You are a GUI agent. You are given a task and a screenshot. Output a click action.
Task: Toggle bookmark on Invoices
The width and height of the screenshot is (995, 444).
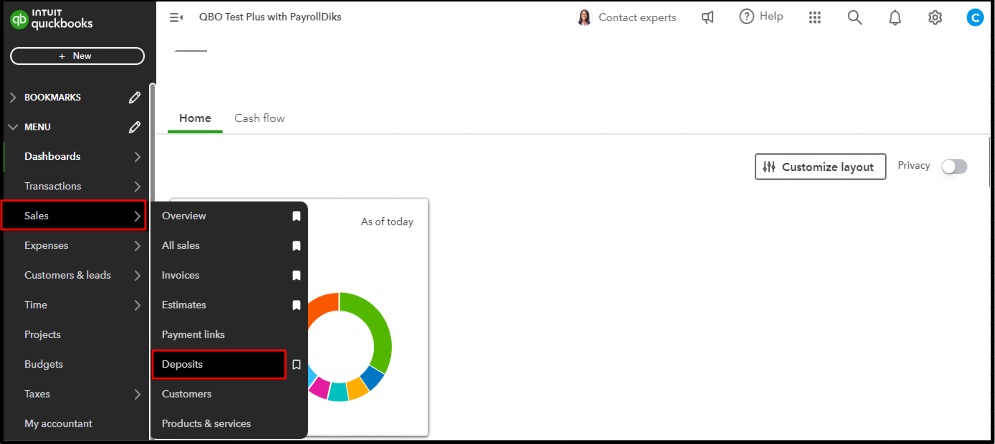pyautogui.click(x=296, y=276)
